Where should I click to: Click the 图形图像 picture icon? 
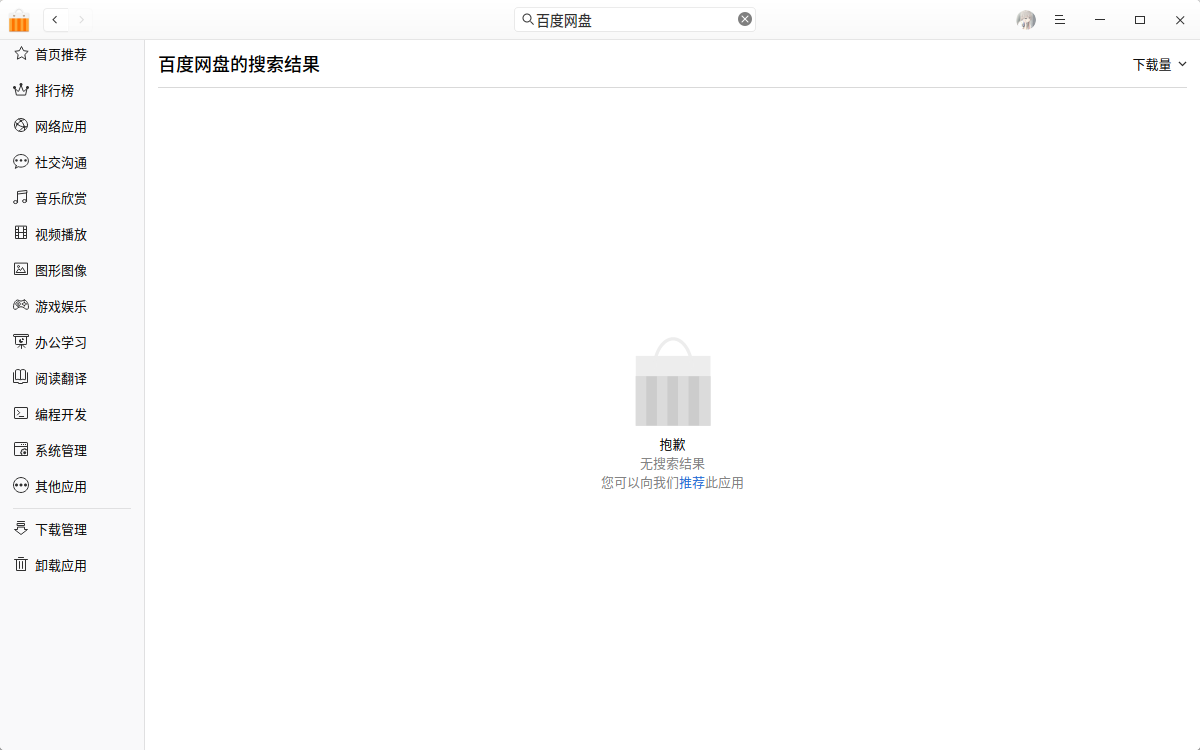click(21, 269)
